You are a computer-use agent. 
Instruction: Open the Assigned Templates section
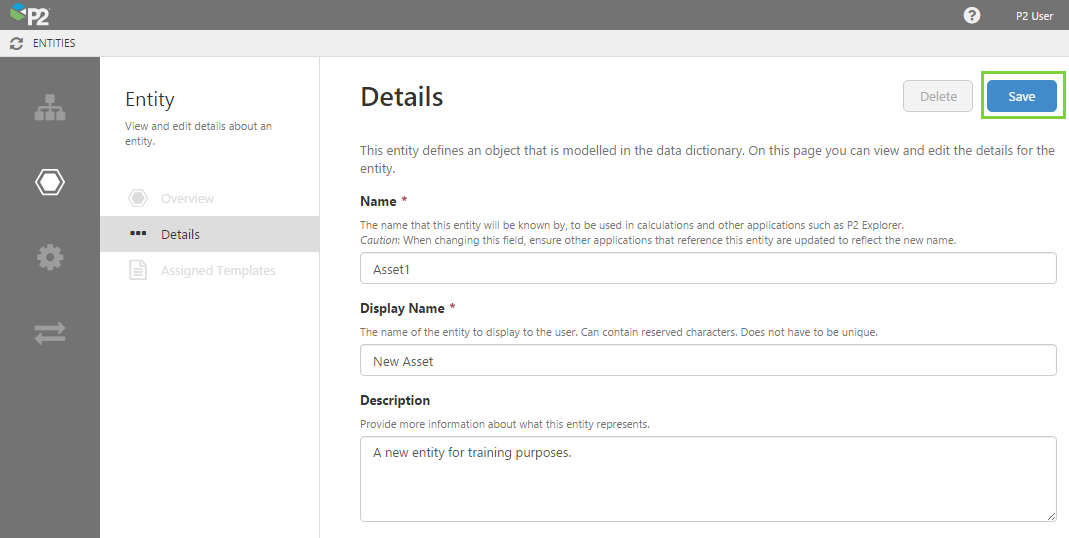point(218,270)
